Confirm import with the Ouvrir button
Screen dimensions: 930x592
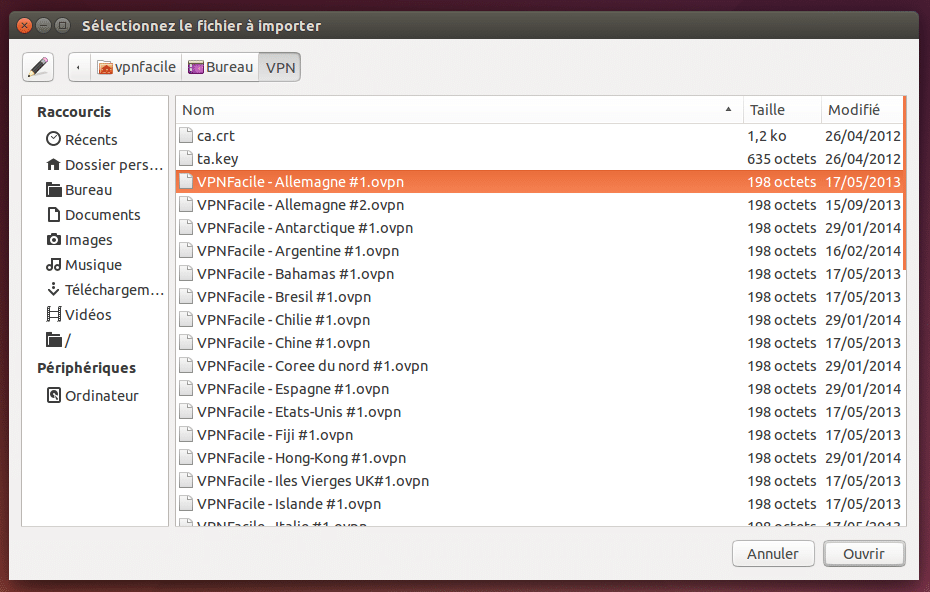pyautogui.click(x=864, y=553)
